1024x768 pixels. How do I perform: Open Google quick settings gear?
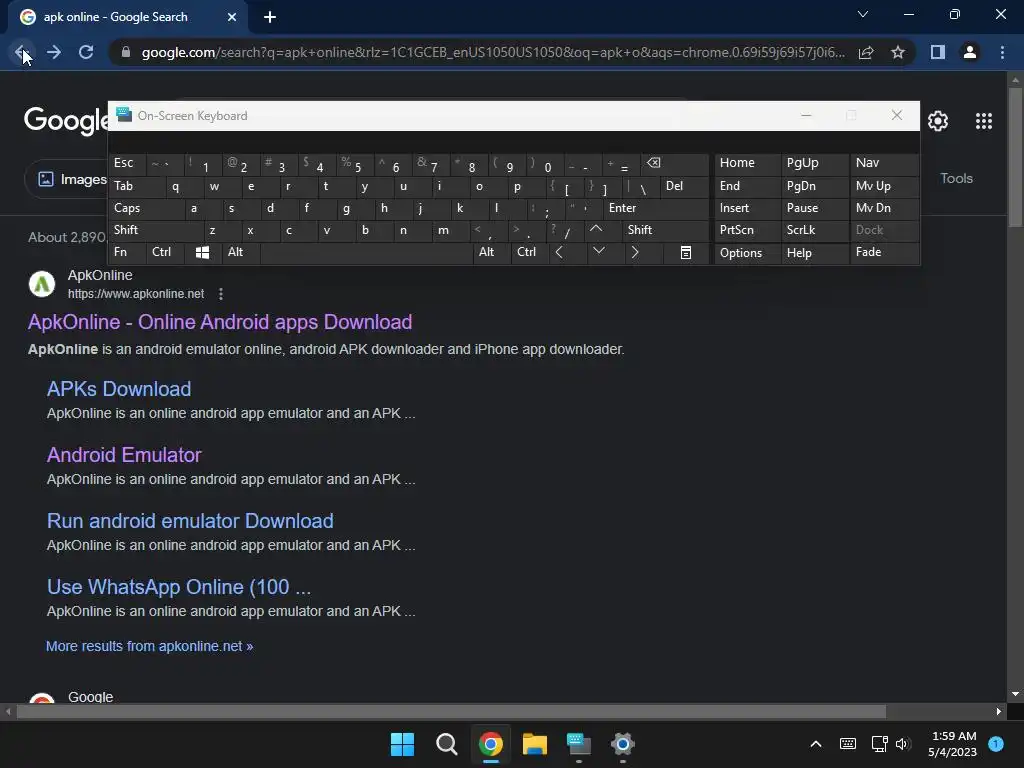pyautogui.click(x=938, y=121)
